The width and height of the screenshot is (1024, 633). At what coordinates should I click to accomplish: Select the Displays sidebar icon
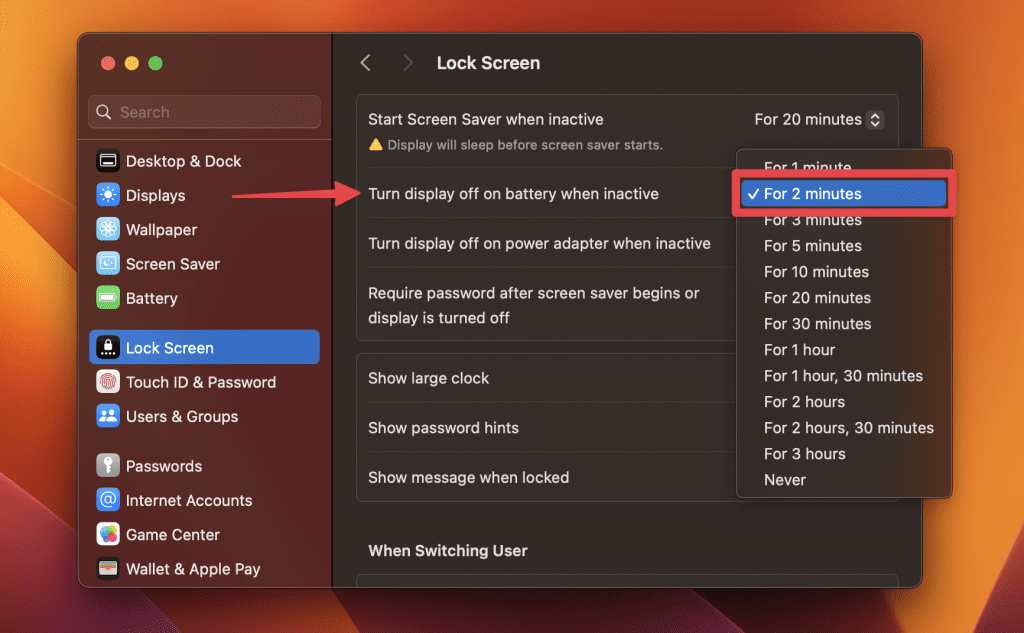(x=108, y=195)
